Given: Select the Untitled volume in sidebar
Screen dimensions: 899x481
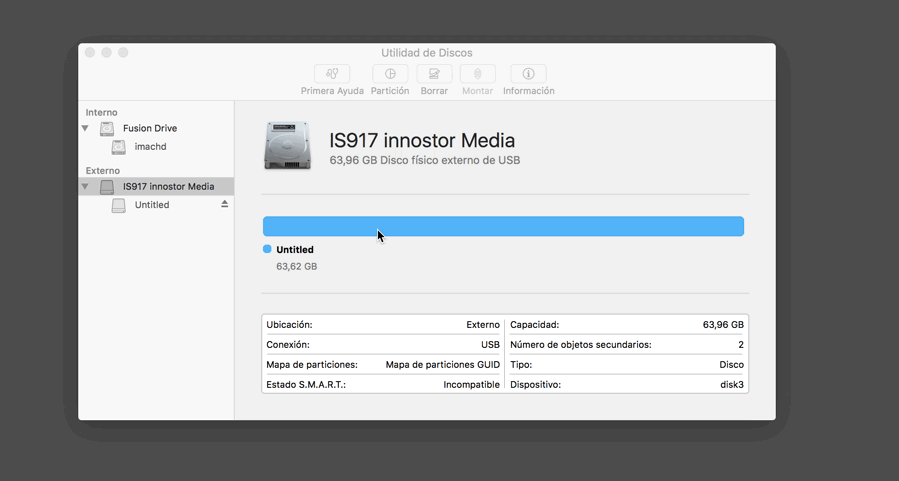Looking at the screenshot, I should [151, 205].
